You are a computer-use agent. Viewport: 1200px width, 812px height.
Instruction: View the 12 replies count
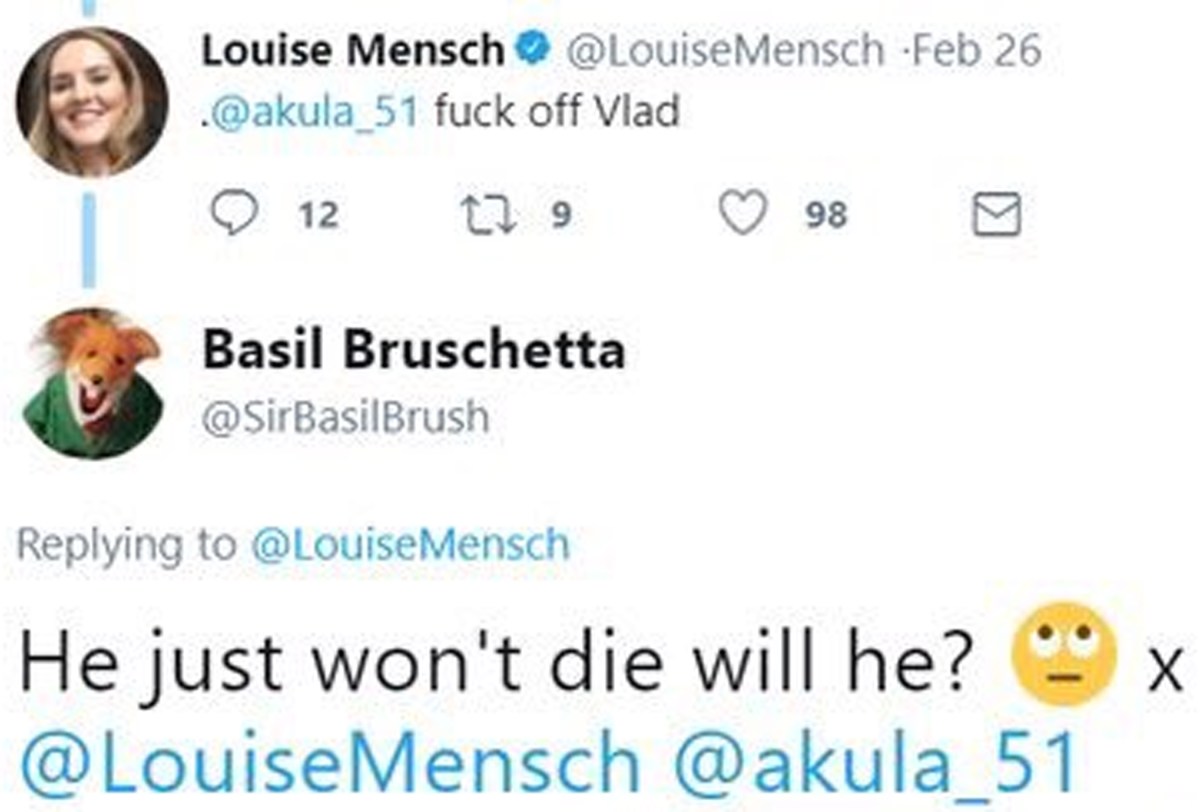[319, 215]
